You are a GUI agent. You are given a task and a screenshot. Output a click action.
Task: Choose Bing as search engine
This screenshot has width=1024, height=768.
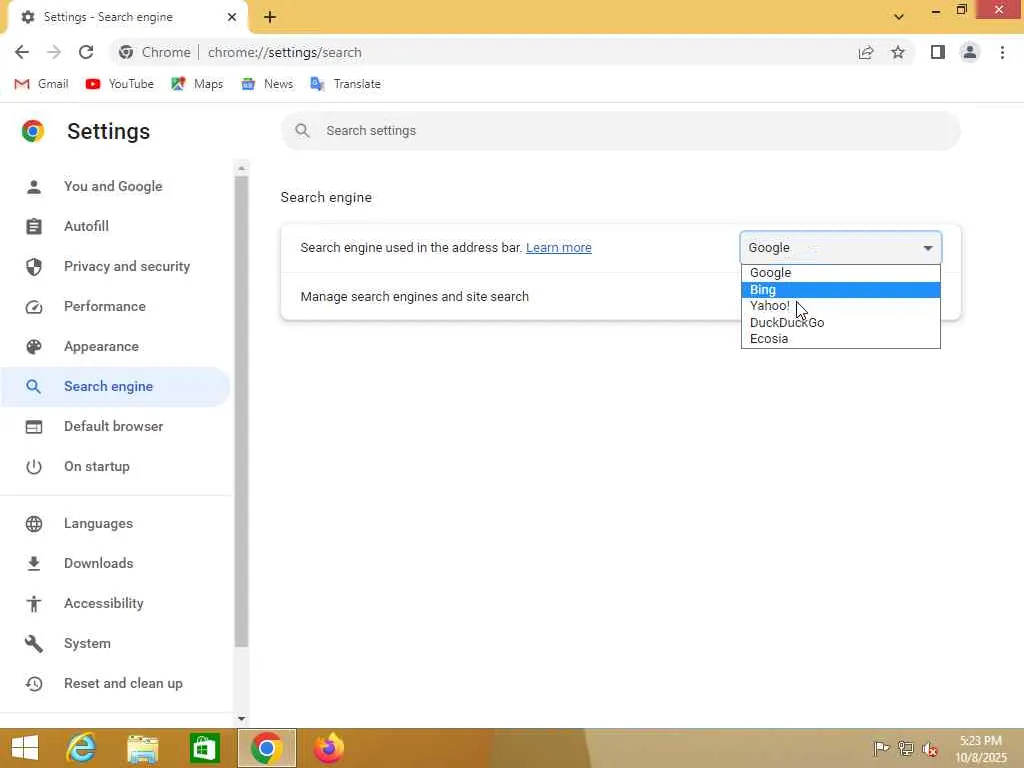point(840,290)
